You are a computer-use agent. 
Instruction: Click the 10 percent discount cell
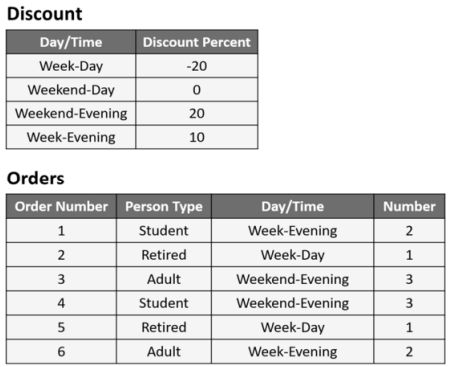click(x=197, y=137)
